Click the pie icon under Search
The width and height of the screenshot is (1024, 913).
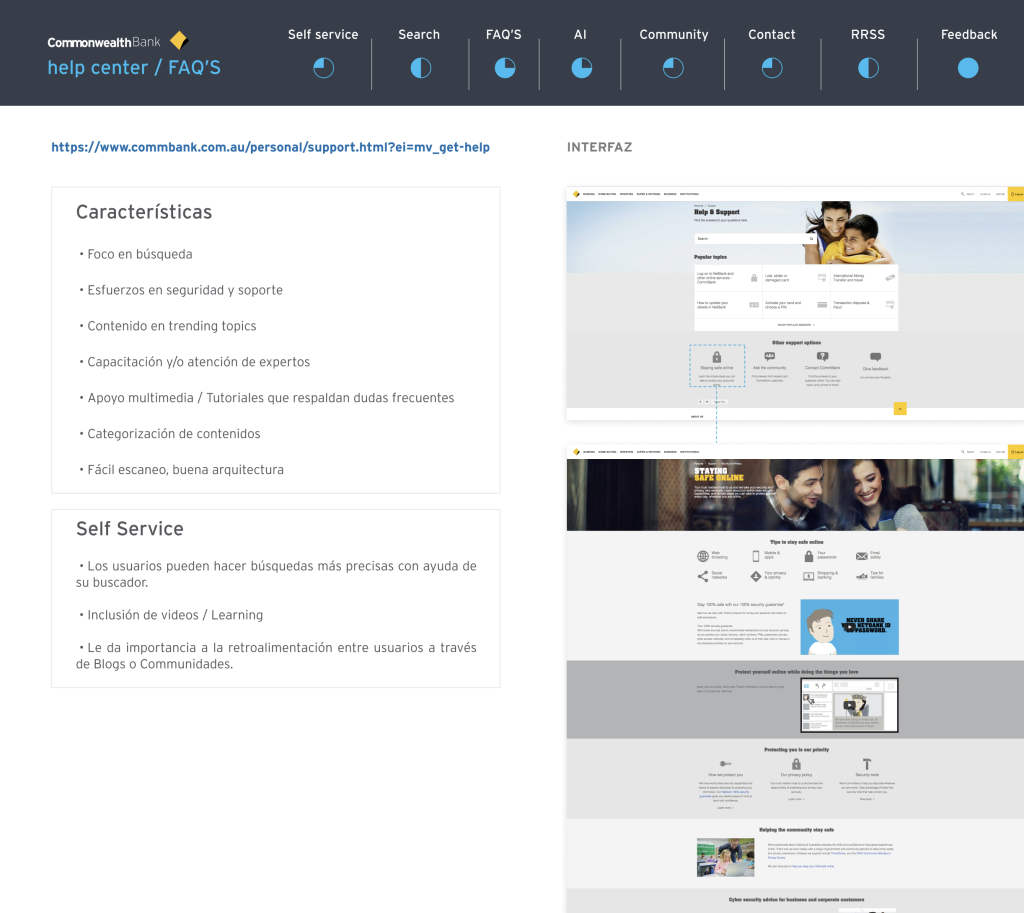(x=421, y=68)
